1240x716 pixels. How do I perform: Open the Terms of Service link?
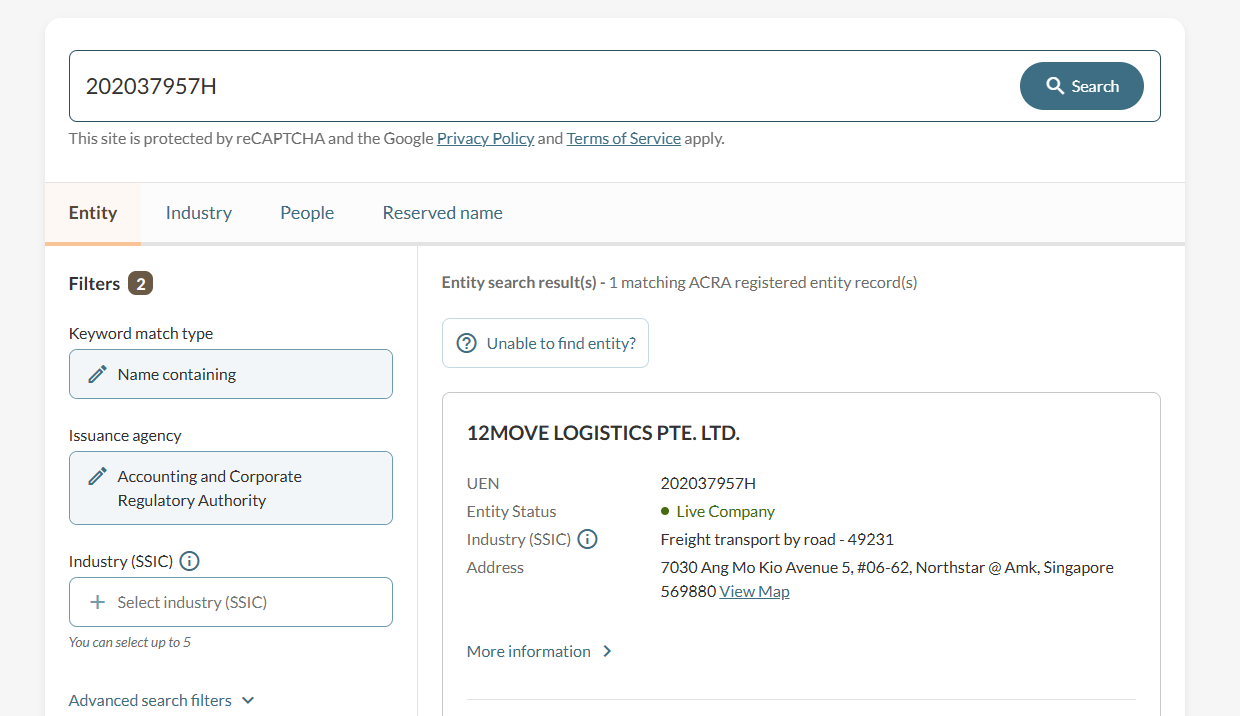point(623,139)
